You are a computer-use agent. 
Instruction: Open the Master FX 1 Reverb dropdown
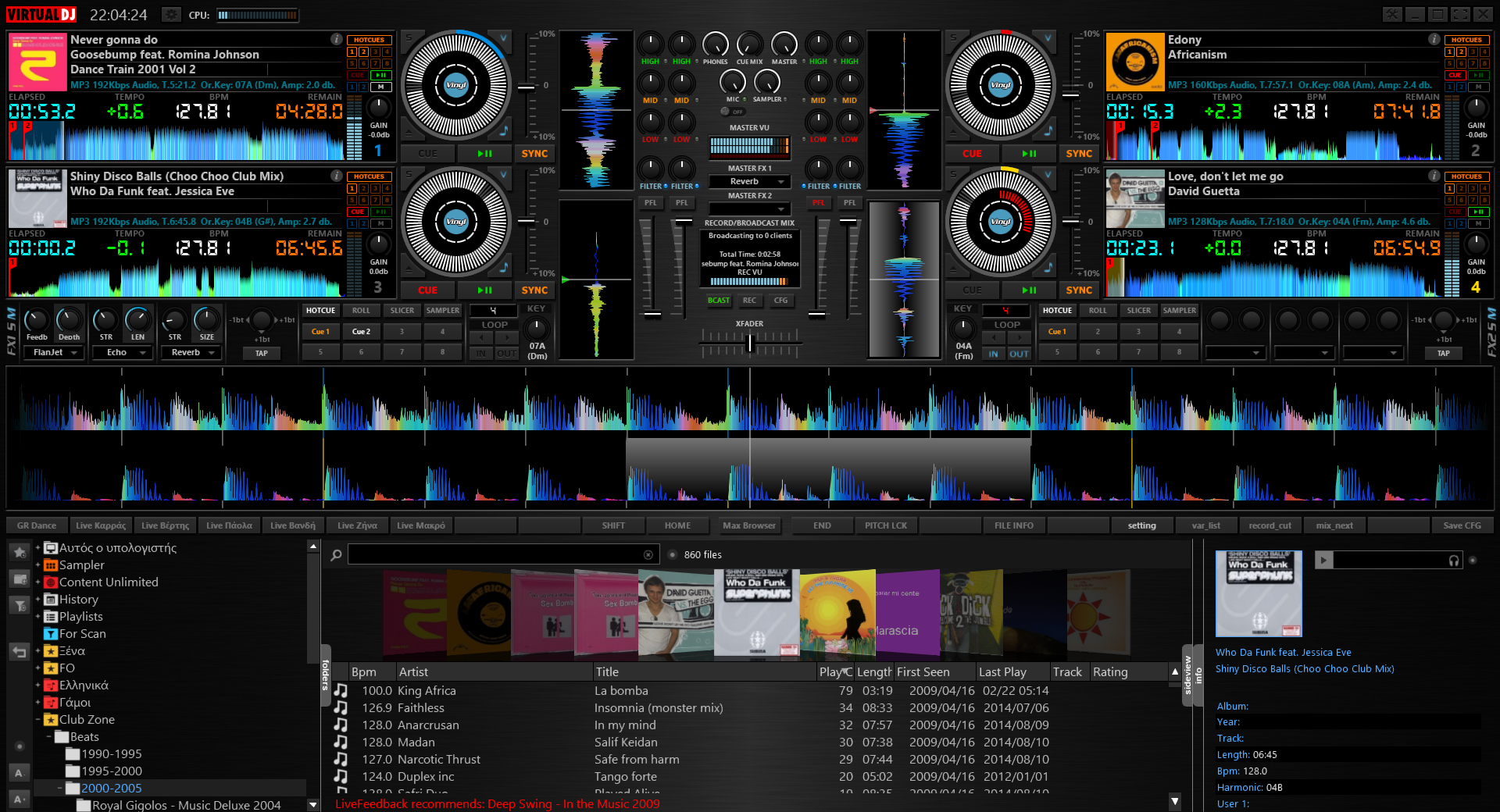[x=748, y=182]
